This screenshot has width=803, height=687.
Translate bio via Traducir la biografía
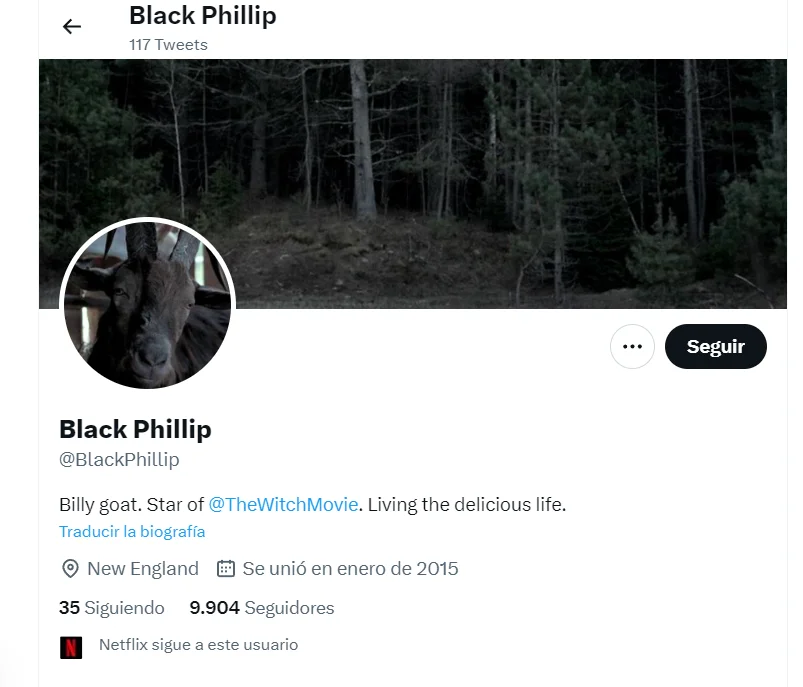(x=132, y=532)
